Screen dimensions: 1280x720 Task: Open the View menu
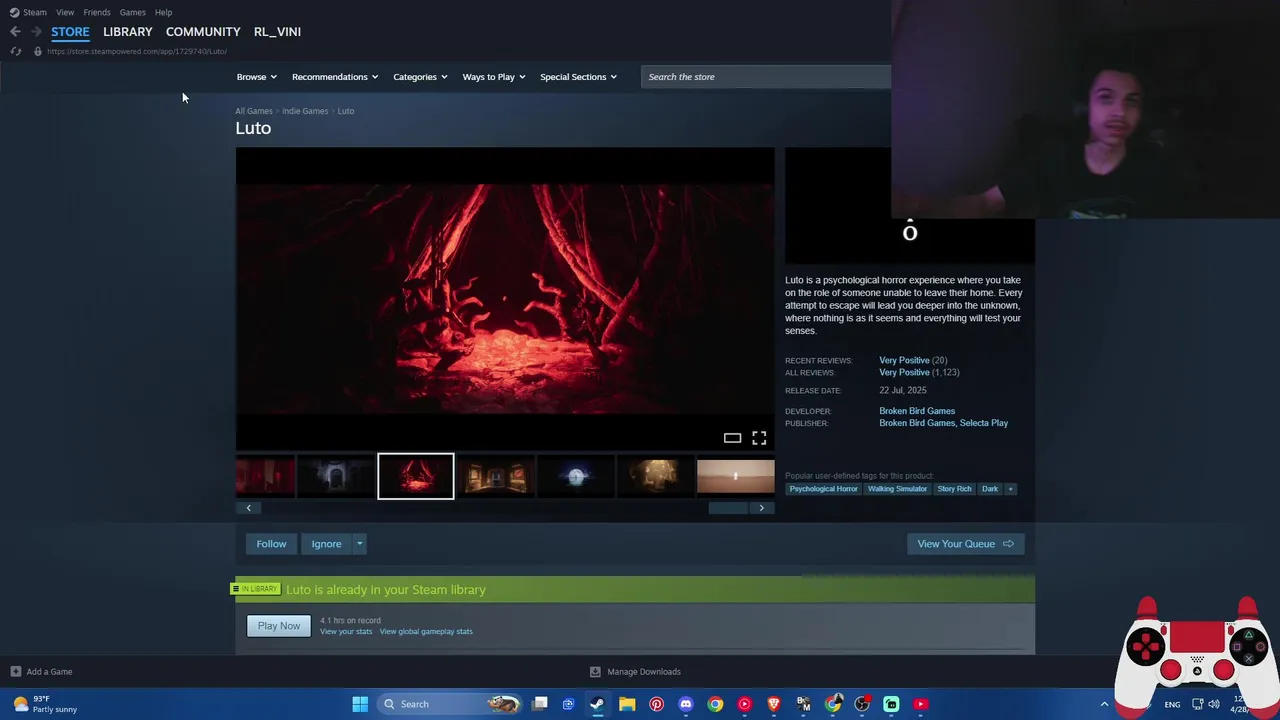tap(65, 12)
